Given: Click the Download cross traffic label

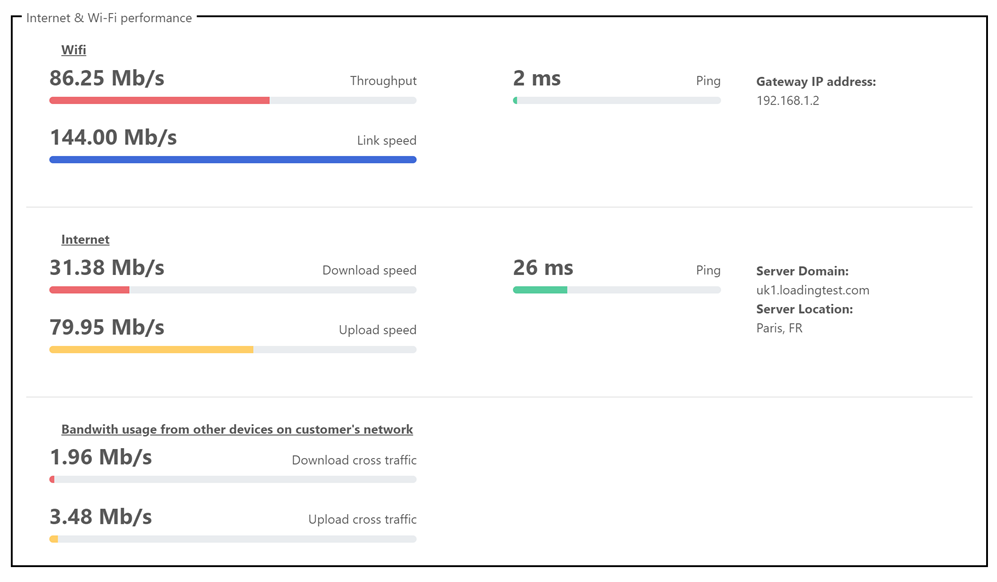Looking at the screenshot, I should 354,460.
